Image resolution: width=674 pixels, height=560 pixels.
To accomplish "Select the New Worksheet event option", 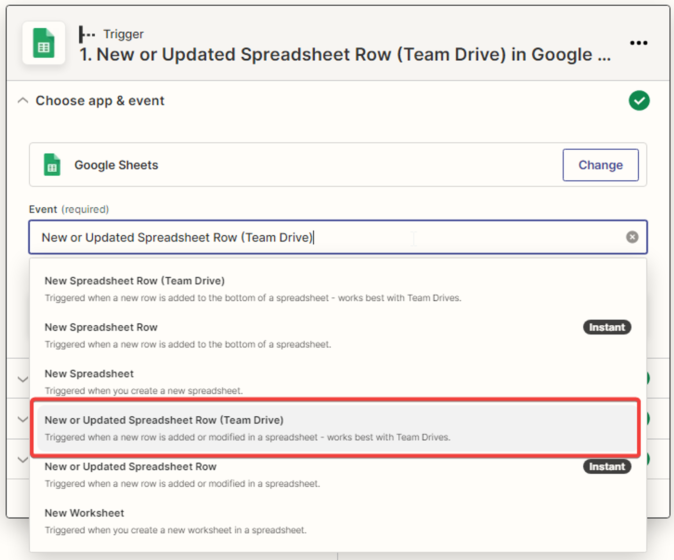I will pos(84,513).
